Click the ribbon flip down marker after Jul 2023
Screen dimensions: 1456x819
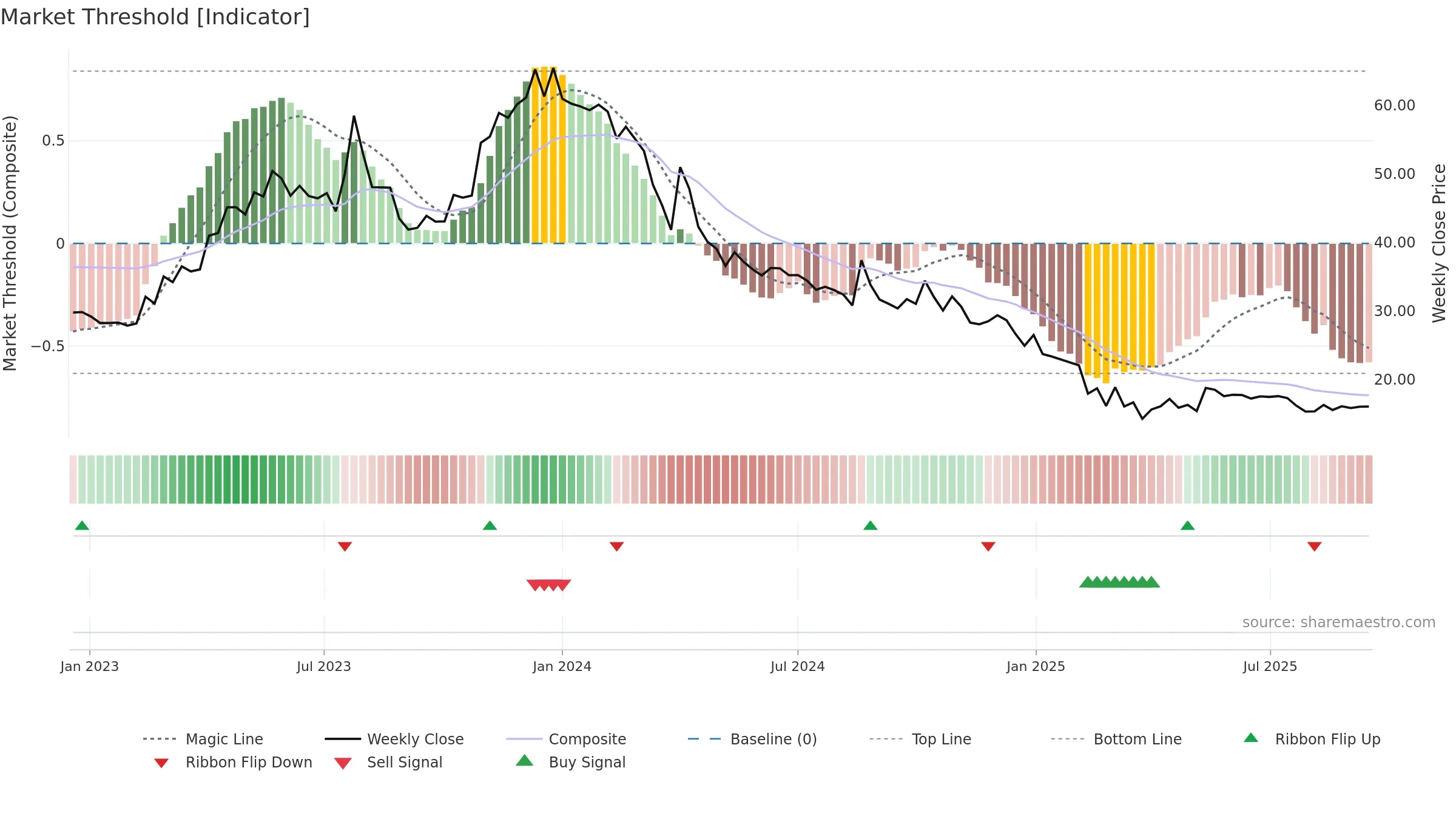pyautogui.click(x=345, y=547)
